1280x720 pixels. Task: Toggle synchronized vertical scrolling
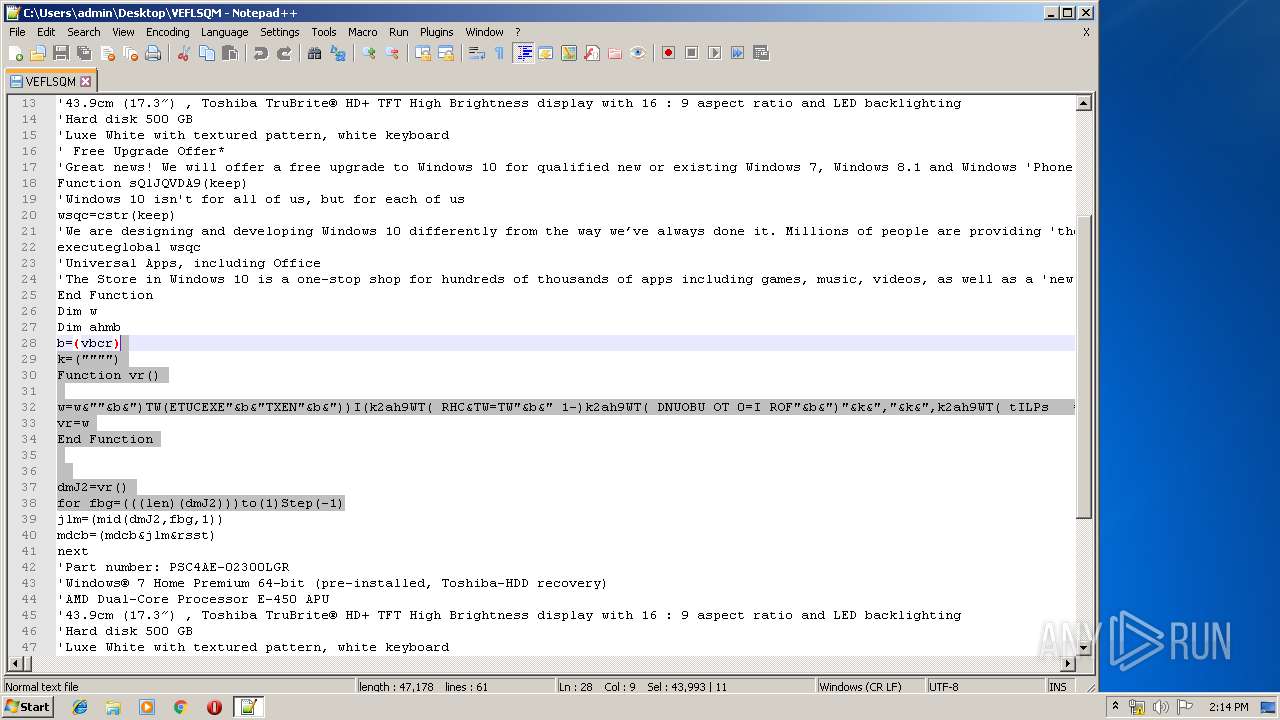click(423, 53)
